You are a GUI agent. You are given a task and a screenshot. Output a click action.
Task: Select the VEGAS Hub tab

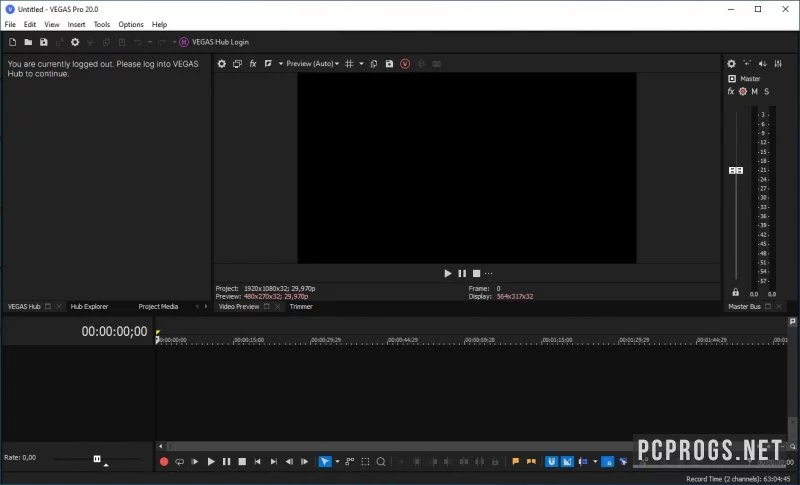23,307
